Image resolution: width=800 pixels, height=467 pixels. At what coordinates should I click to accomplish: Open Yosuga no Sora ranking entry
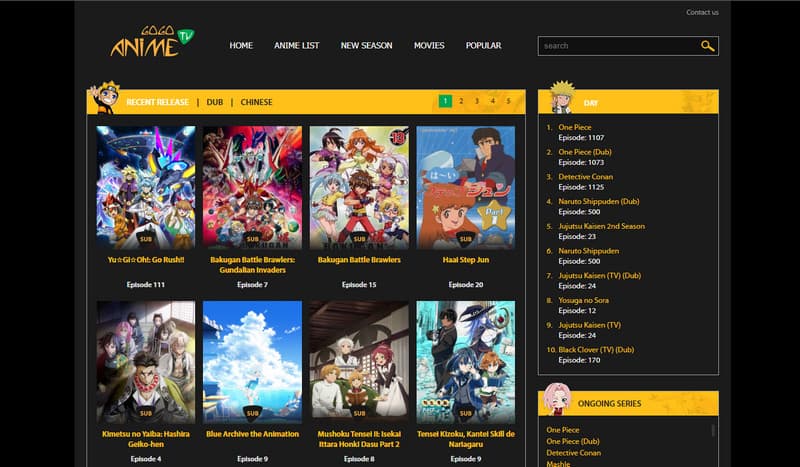583,300
